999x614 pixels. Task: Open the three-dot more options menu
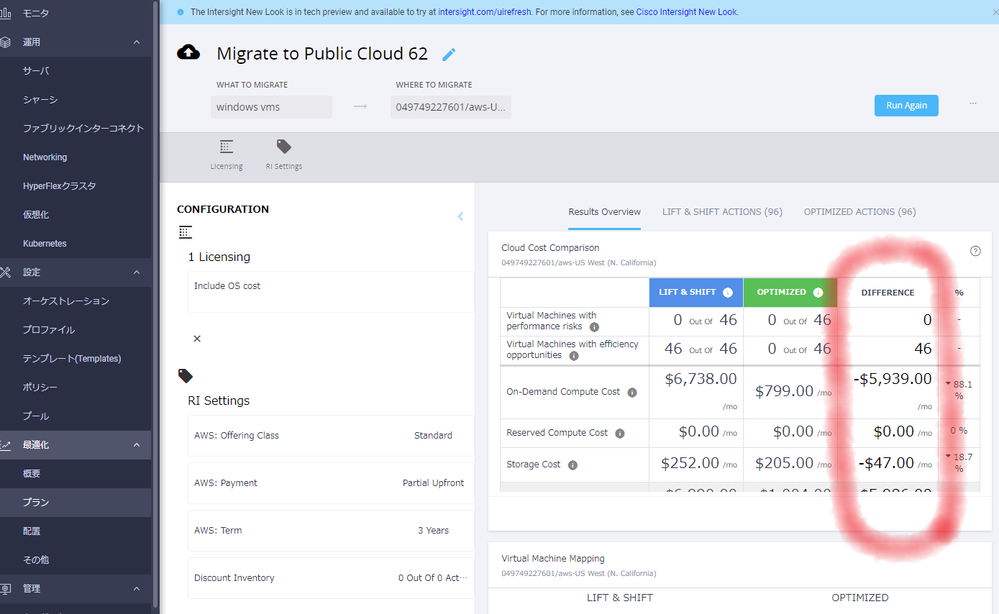point(973,103)
